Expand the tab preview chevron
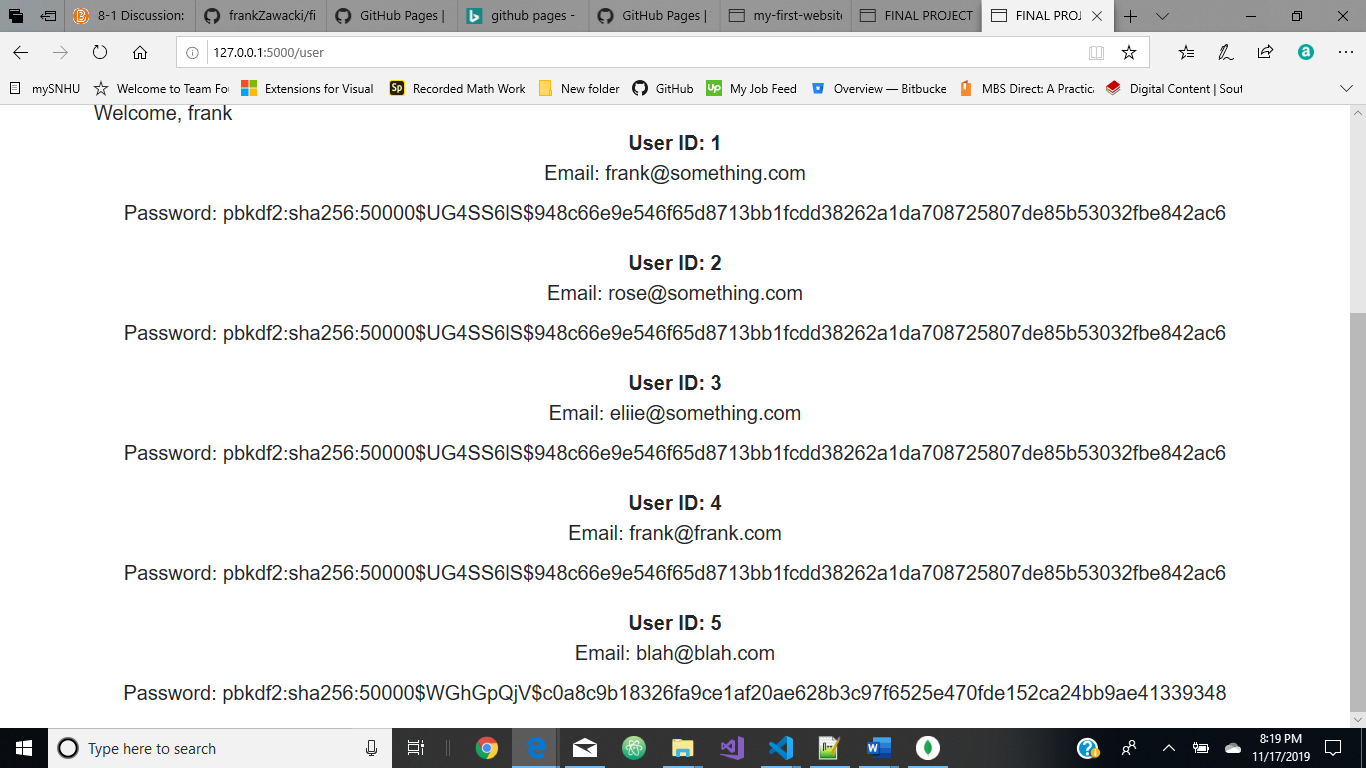 coord(1162,16)
